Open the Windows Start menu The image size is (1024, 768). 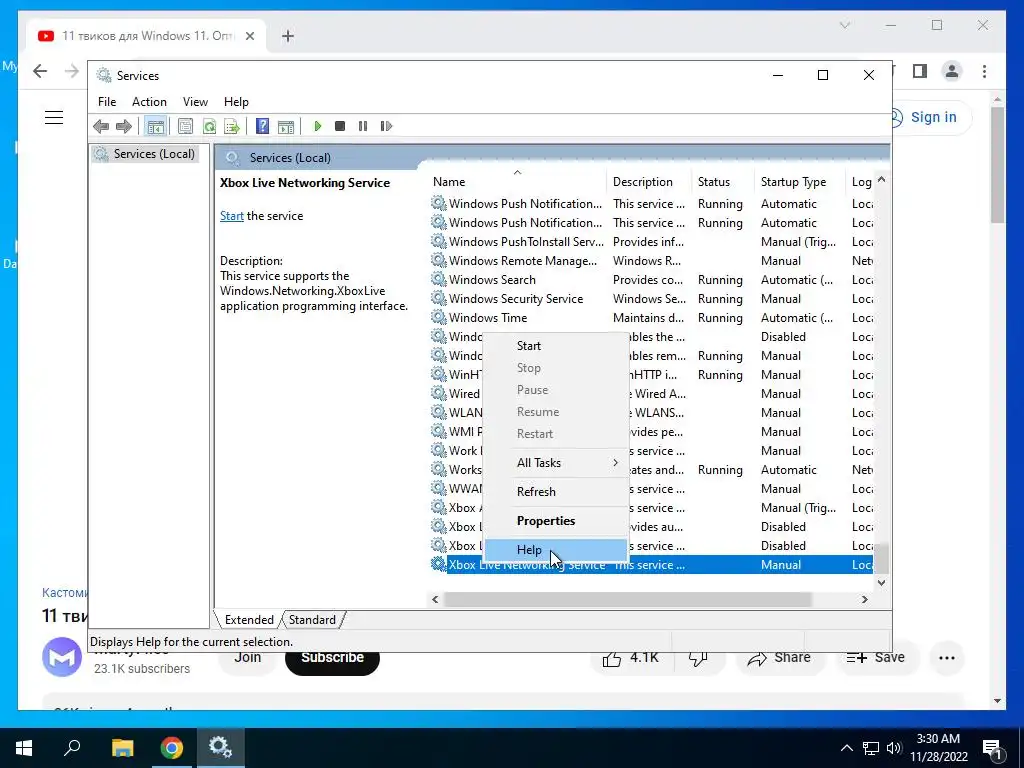pyautogui.click(x=24, y=748)
